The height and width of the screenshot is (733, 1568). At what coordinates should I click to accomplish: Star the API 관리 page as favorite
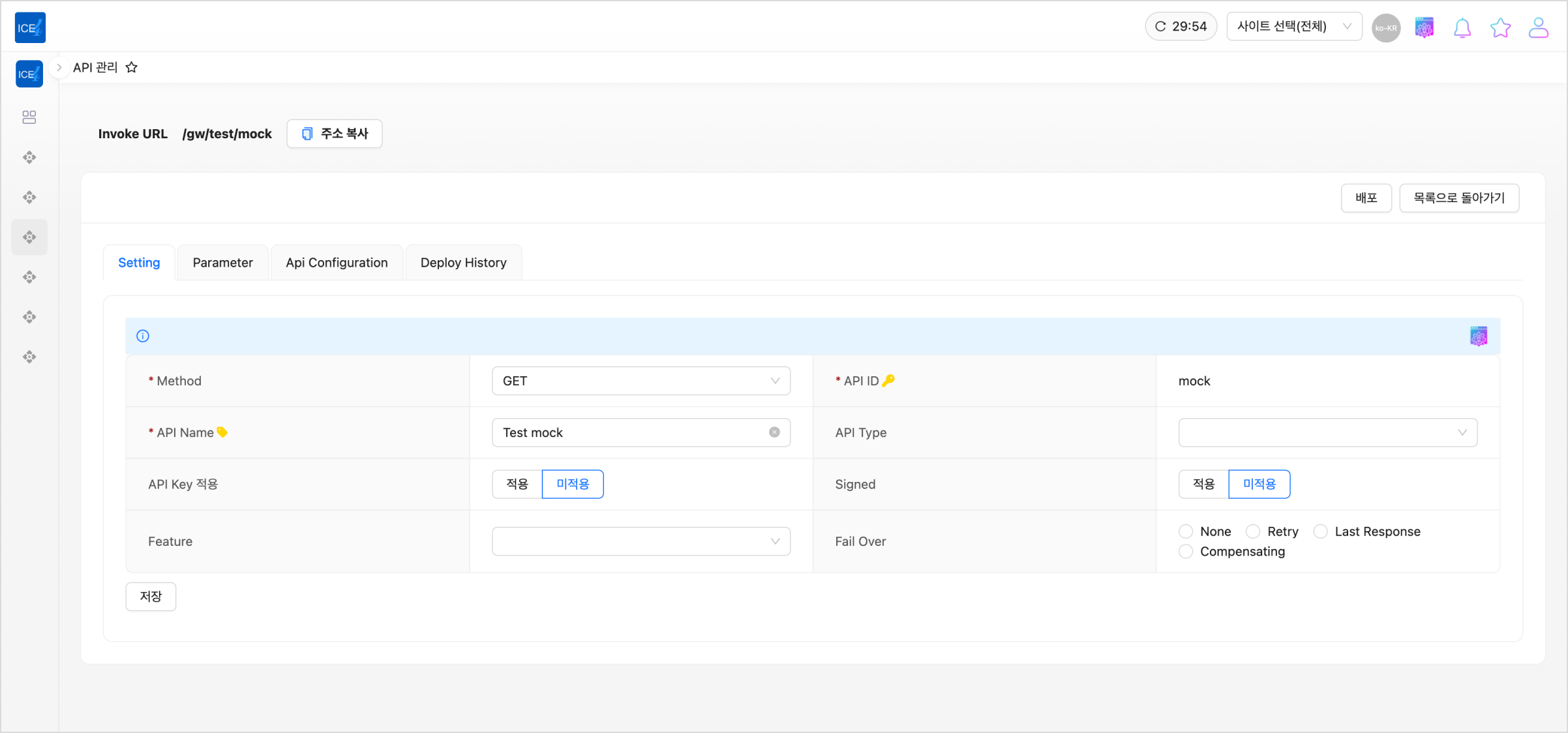pyautogui.click(x=132, y=67)
